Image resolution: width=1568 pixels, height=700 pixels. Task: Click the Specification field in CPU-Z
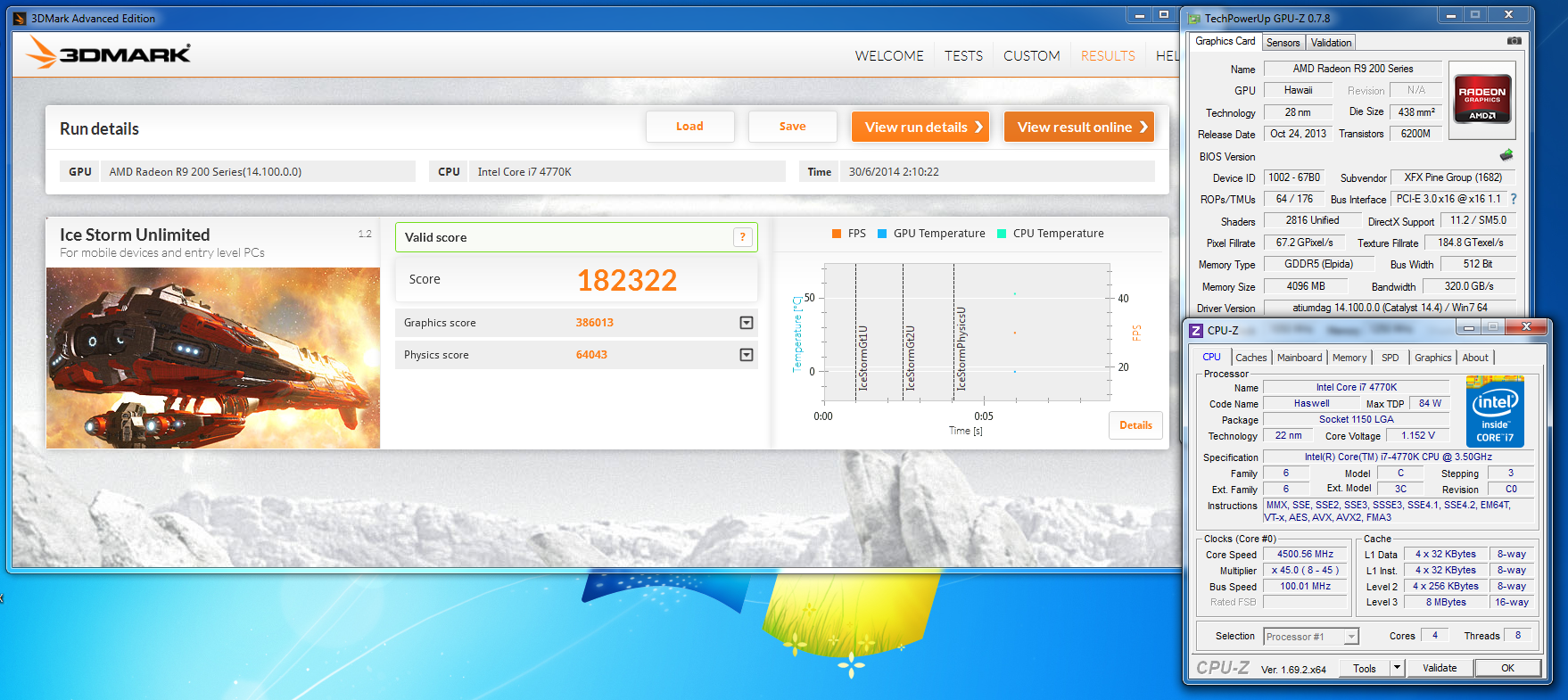click(1398, 457)
